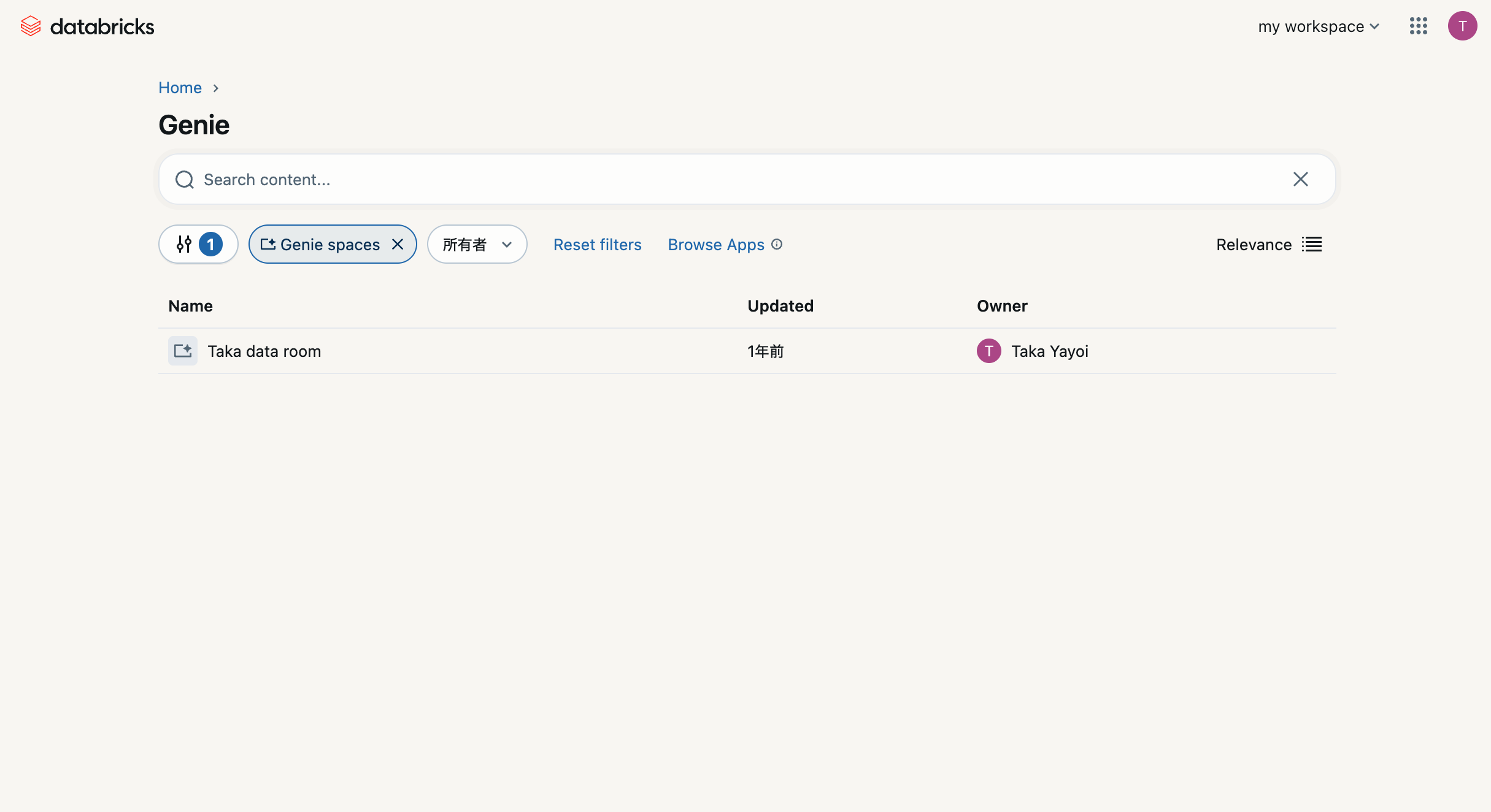The image size is (1491, 812).
Task: Remove the Genie spaces filter chip
Action: click(x=398, y=244)
